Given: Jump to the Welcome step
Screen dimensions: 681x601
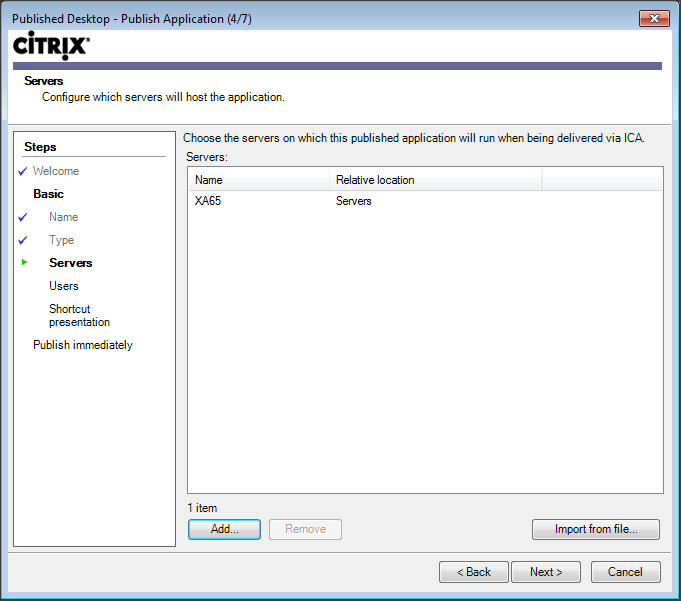Looking at the screenshot, I should point(56,171).
